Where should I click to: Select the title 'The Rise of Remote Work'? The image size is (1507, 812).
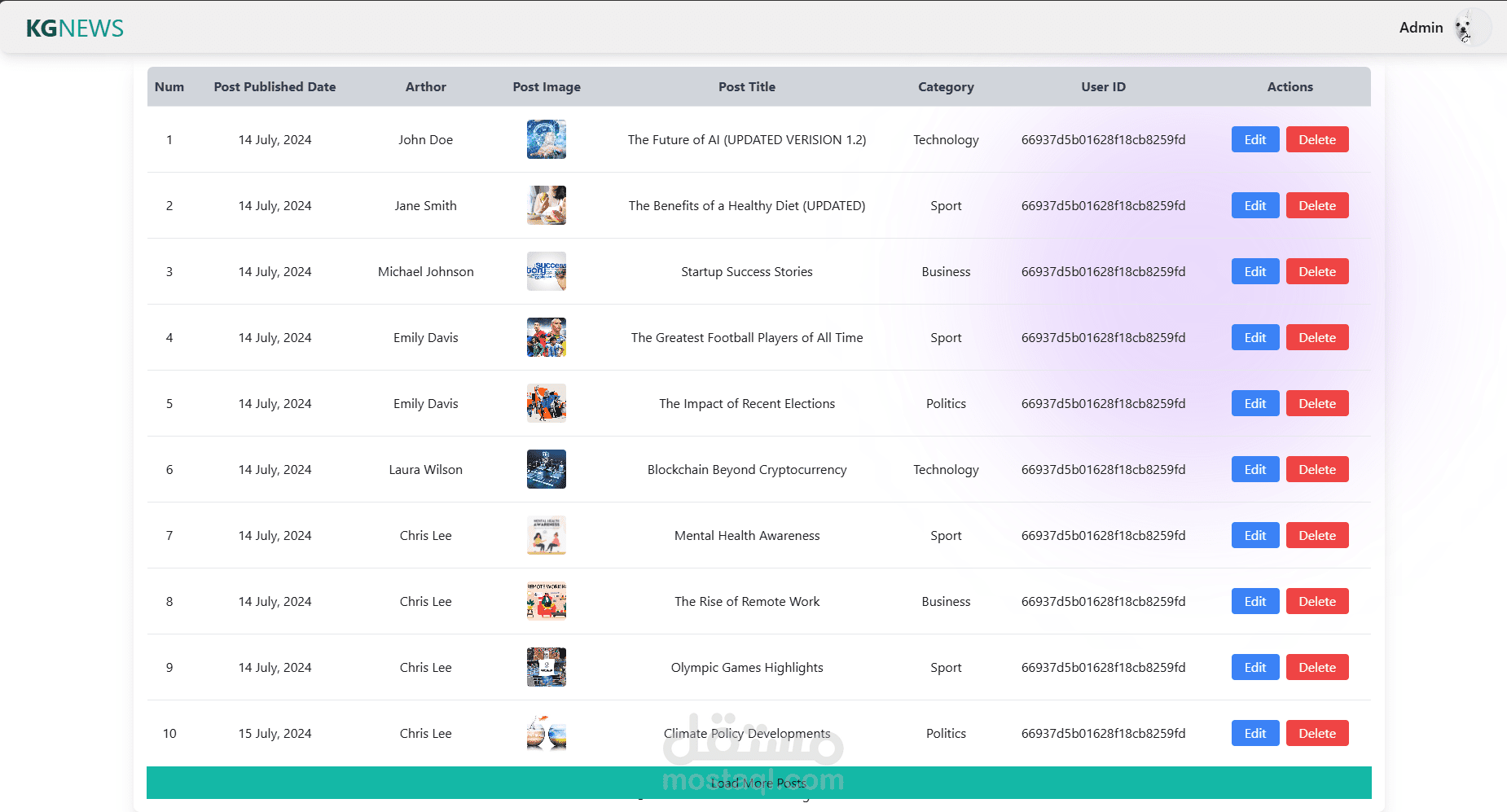click(747, 602)
